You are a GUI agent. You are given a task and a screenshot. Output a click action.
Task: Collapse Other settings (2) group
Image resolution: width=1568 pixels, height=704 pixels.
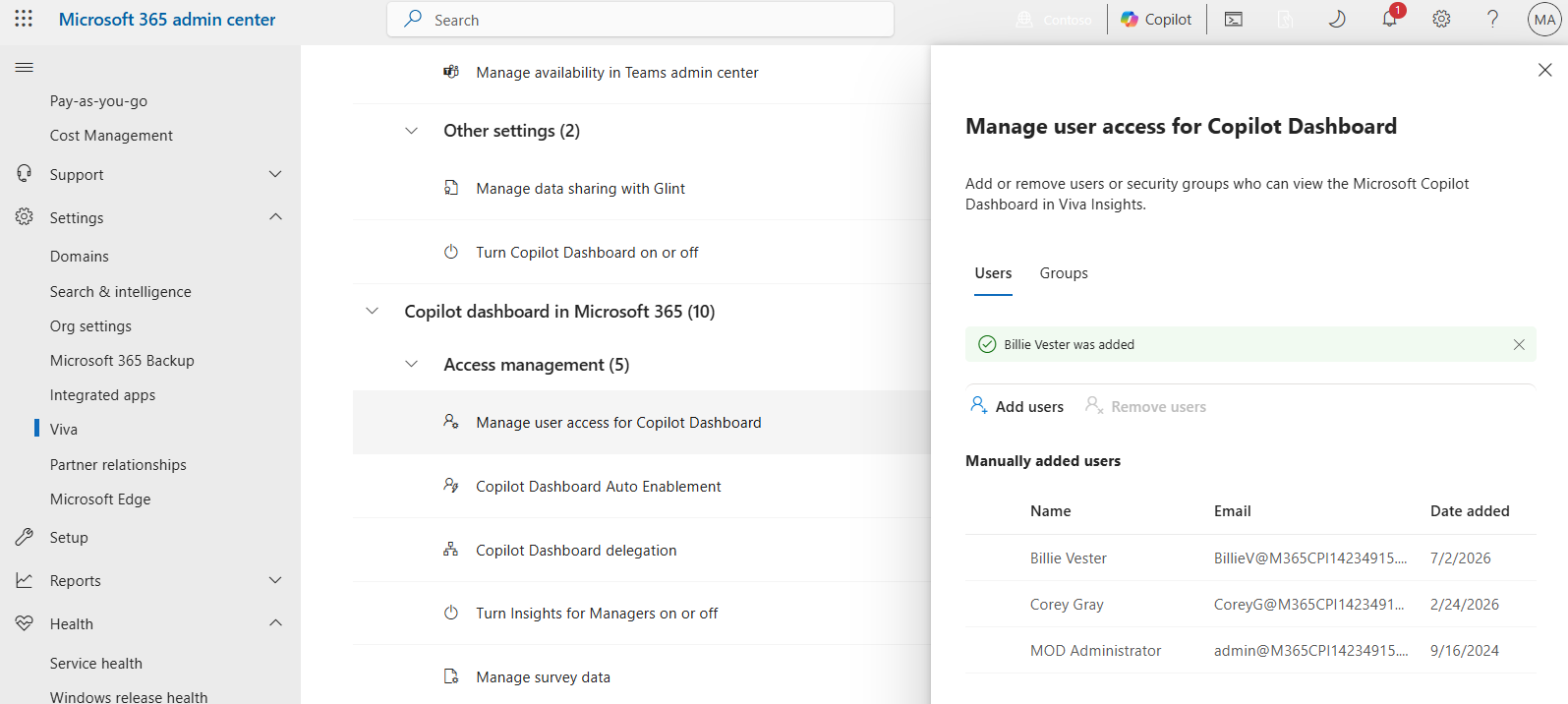tap(412, 131)
